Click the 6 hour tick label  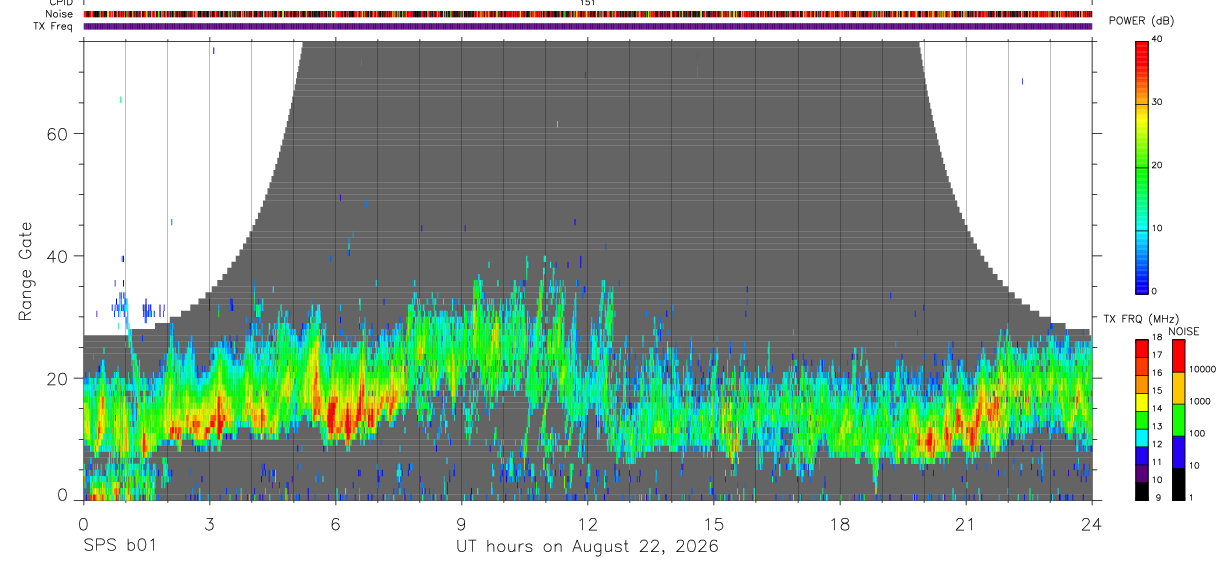coord(335,524)
